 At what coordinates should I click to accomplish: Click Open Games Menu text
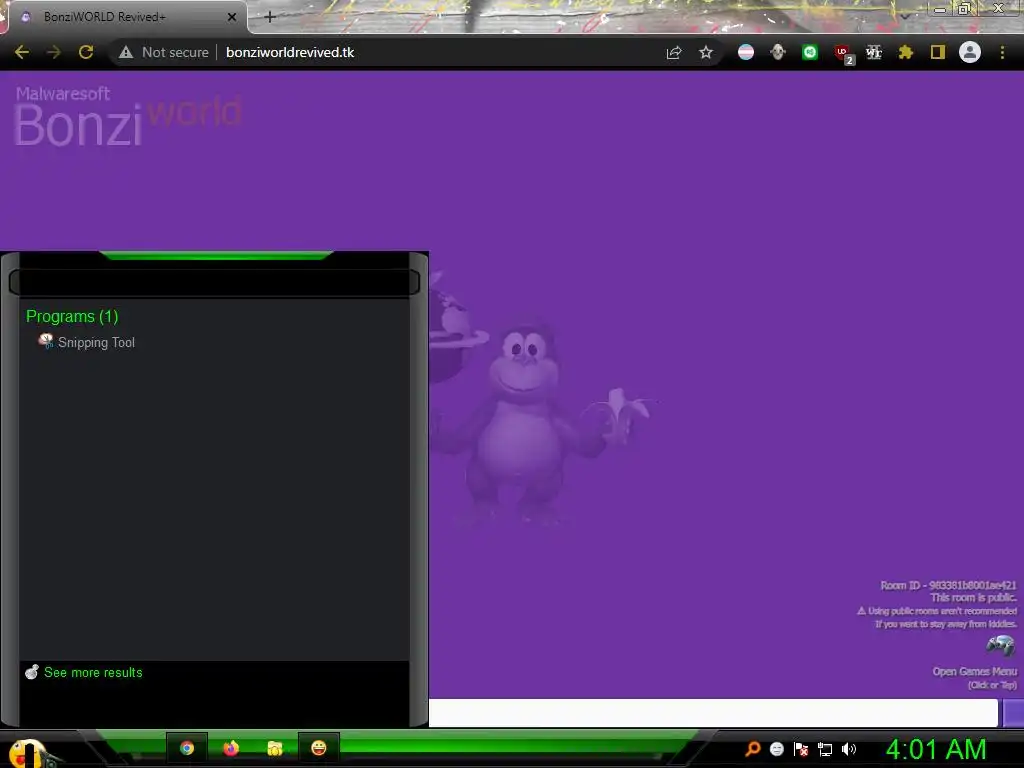pos(974,671)
